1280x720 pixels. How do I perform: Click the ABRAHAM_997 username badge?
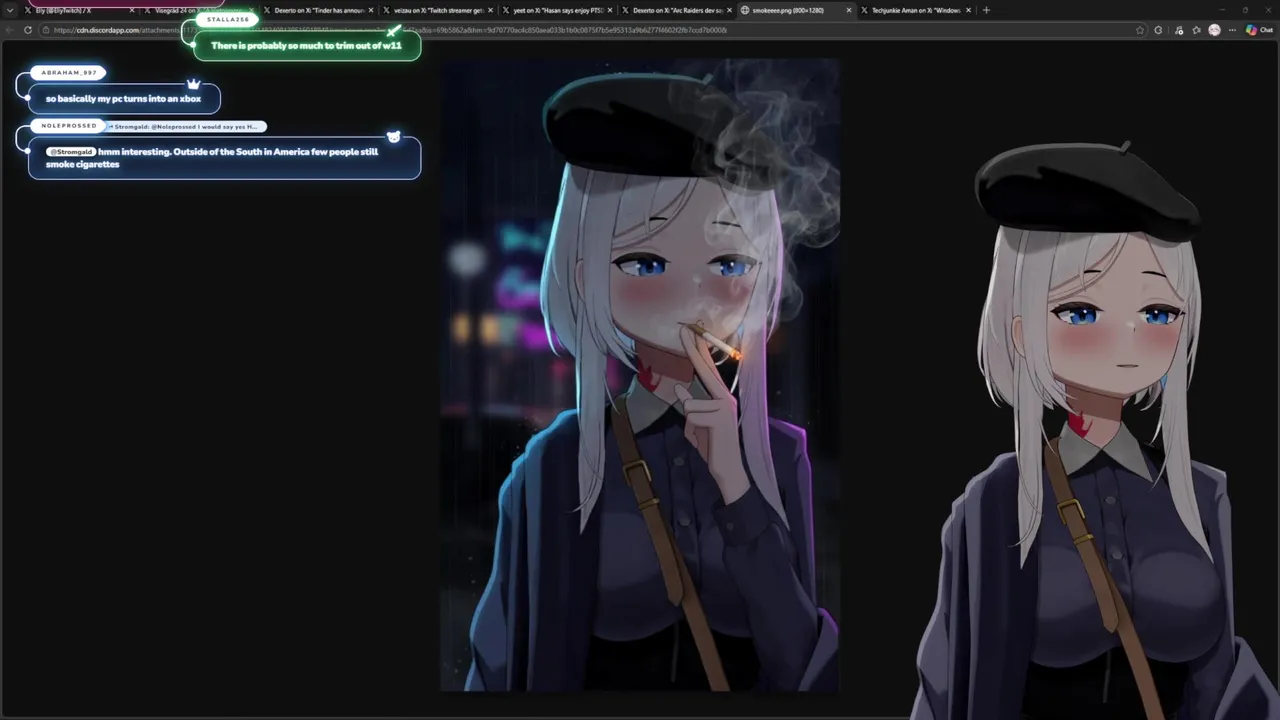point(69,73)
